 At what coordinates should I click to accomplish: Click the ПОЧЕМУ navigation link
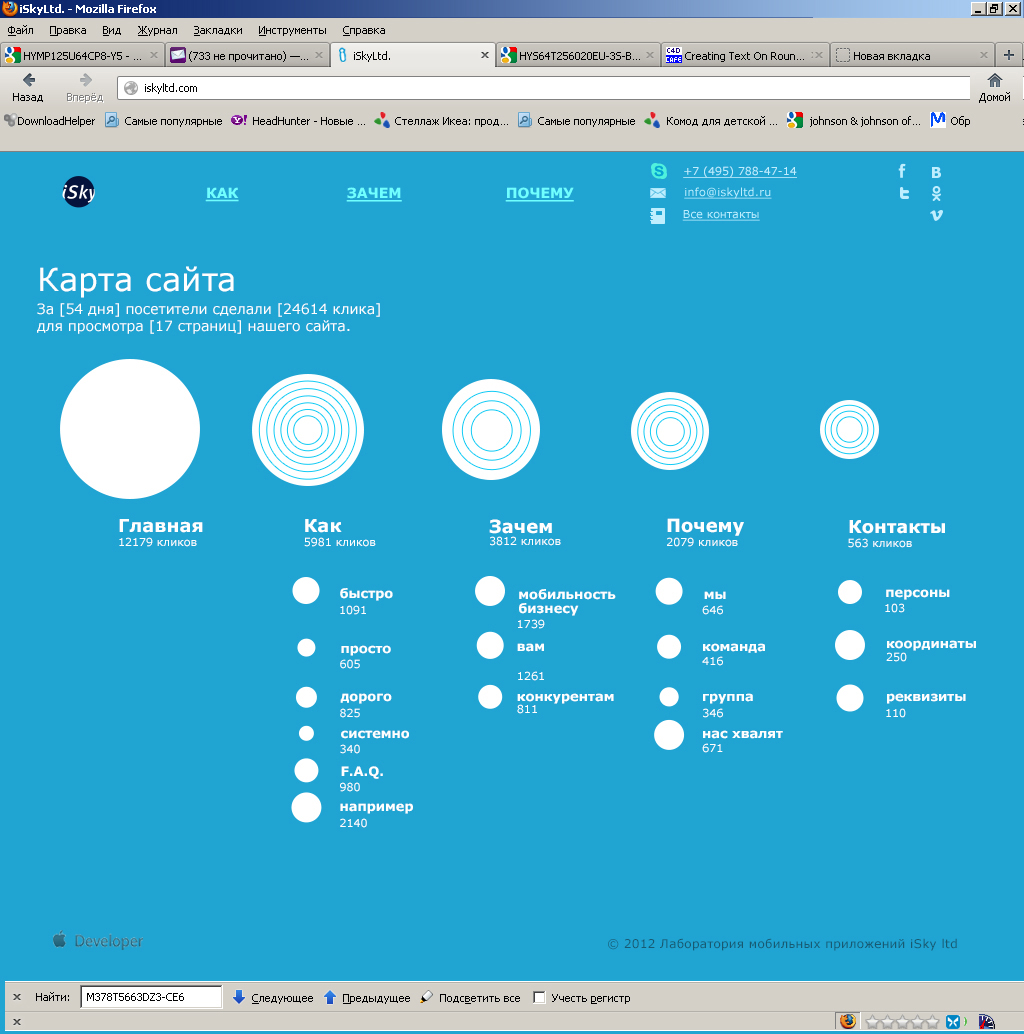[539, 193]
